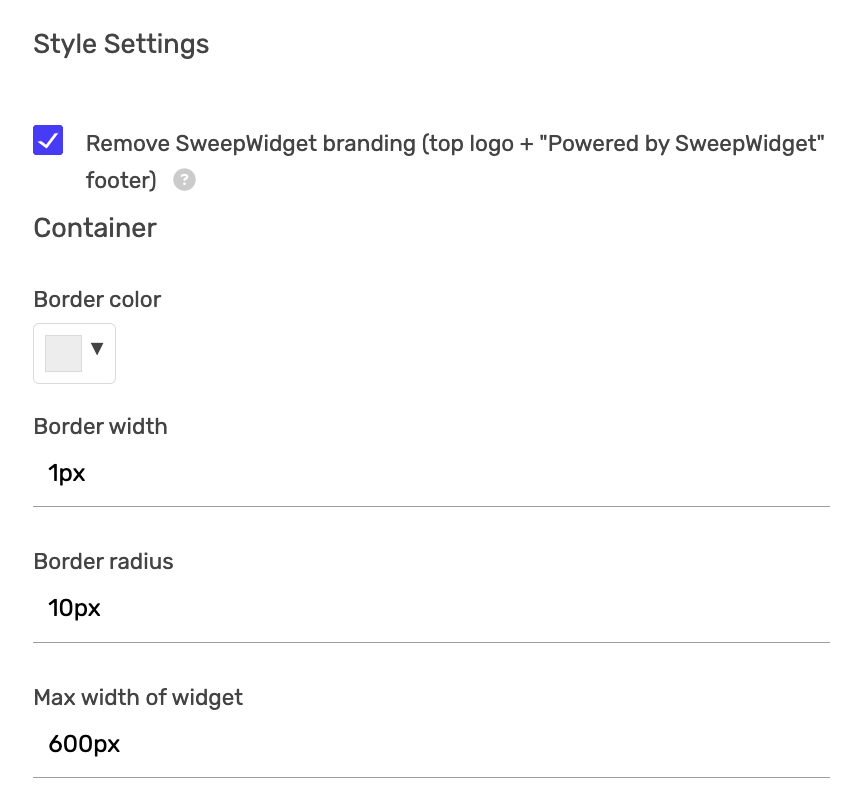
Task: Open the Border color picker box
Action: point(75,353)
